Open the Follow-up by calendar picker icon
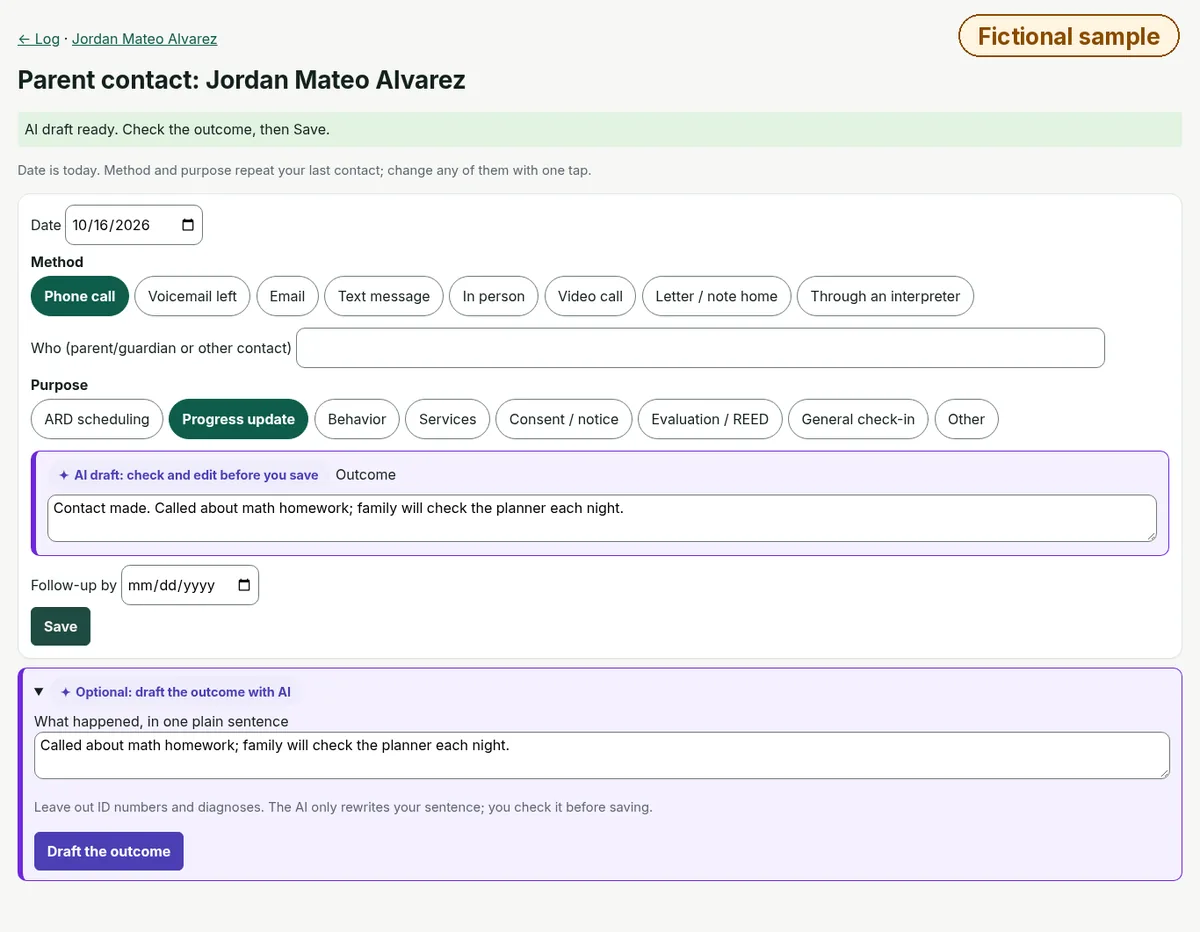This screenshot has width=1200, height=932. [x=244, y=585]
